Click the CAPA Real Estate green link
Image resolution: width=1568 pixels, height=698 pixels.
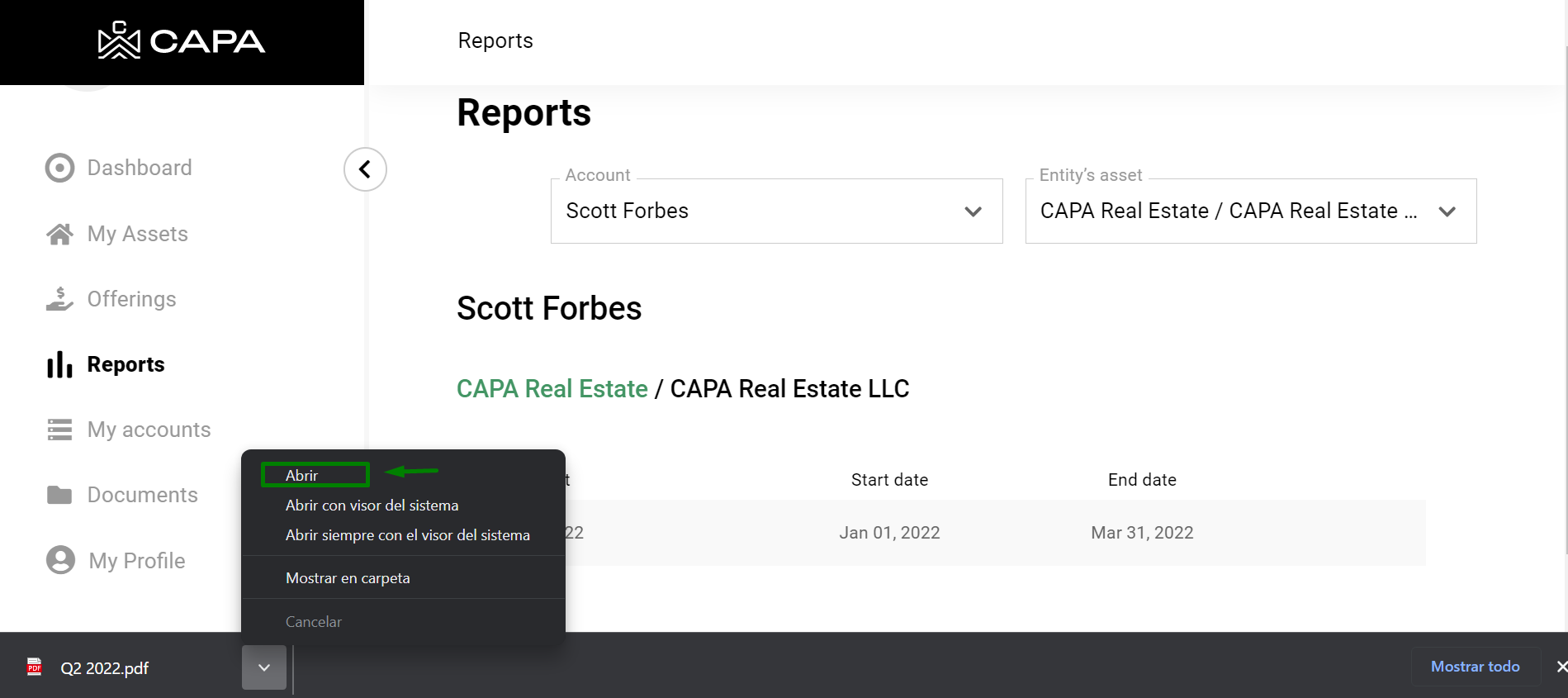click(552, 388)
